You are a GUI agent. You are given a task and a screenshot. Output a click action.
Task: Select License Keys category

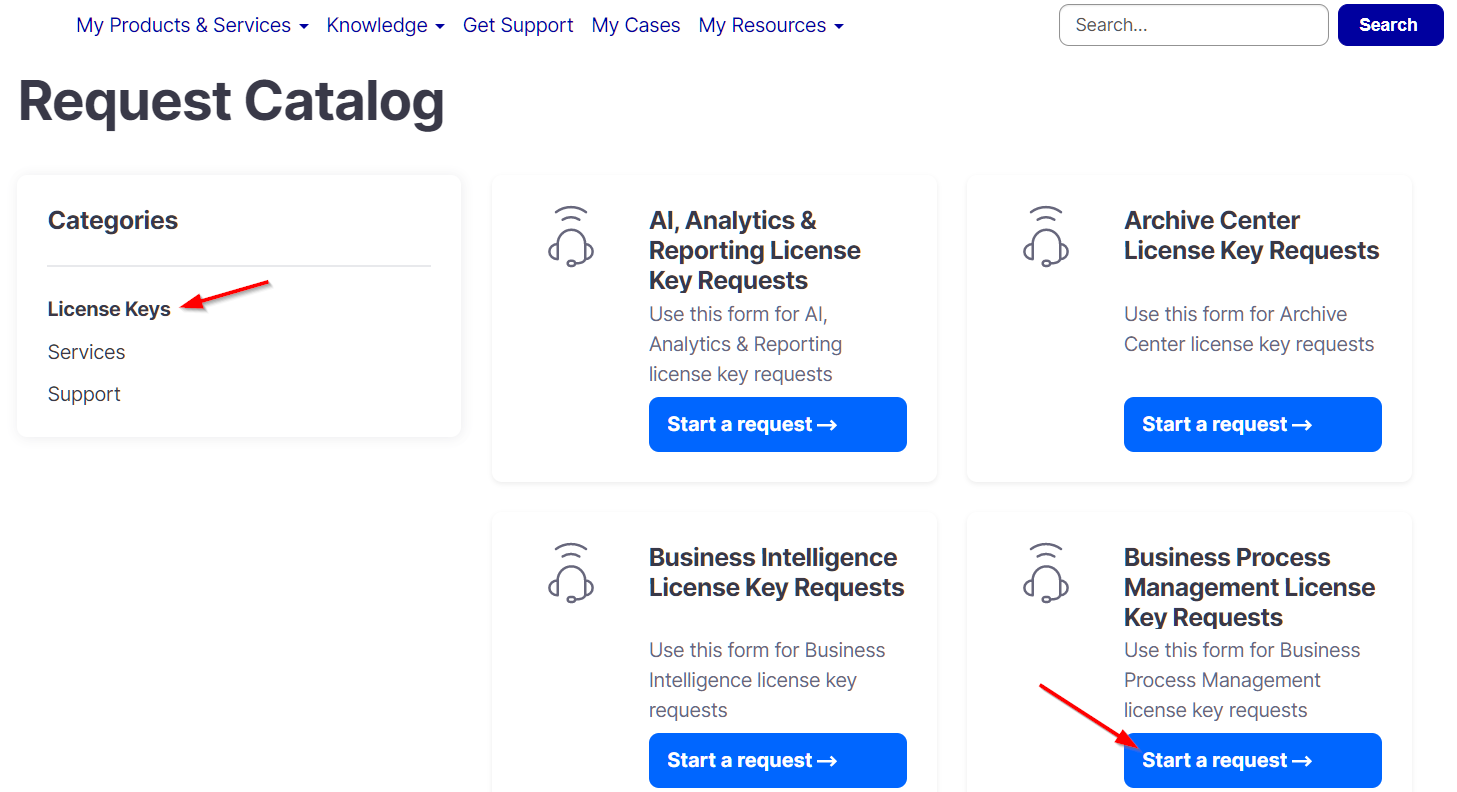tap(109, 309)
